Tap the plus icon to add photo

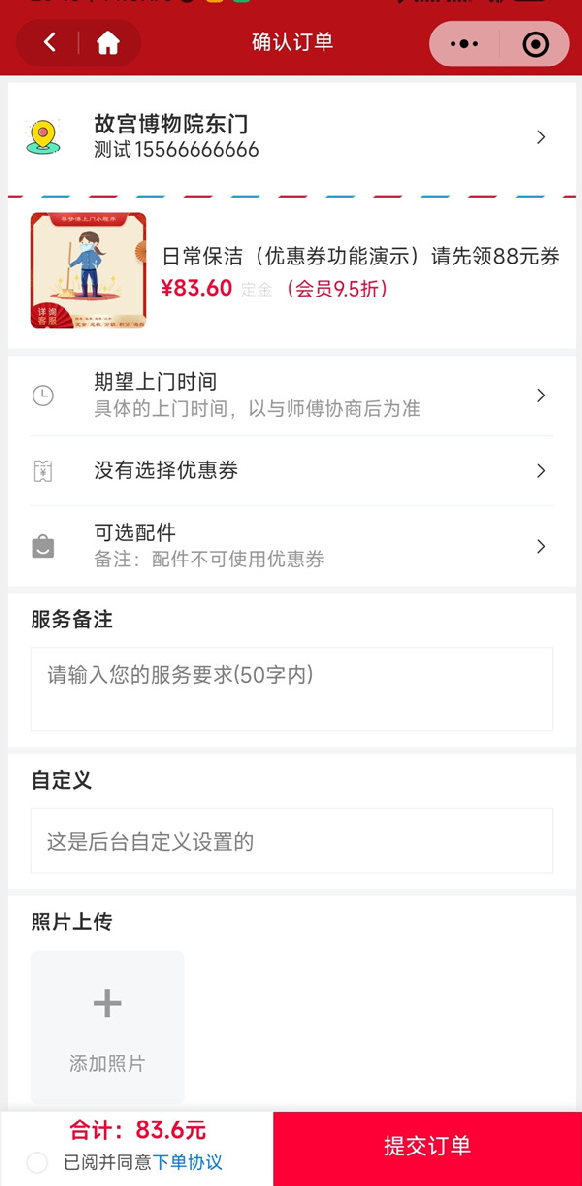pyautogui.click(x=107, y=1003)
